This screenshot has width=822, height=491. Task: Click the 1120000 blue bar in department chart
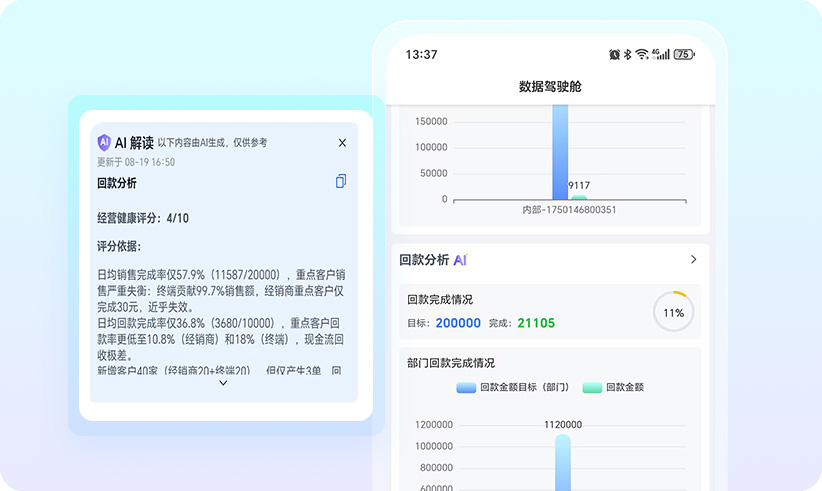click(563, 463)
